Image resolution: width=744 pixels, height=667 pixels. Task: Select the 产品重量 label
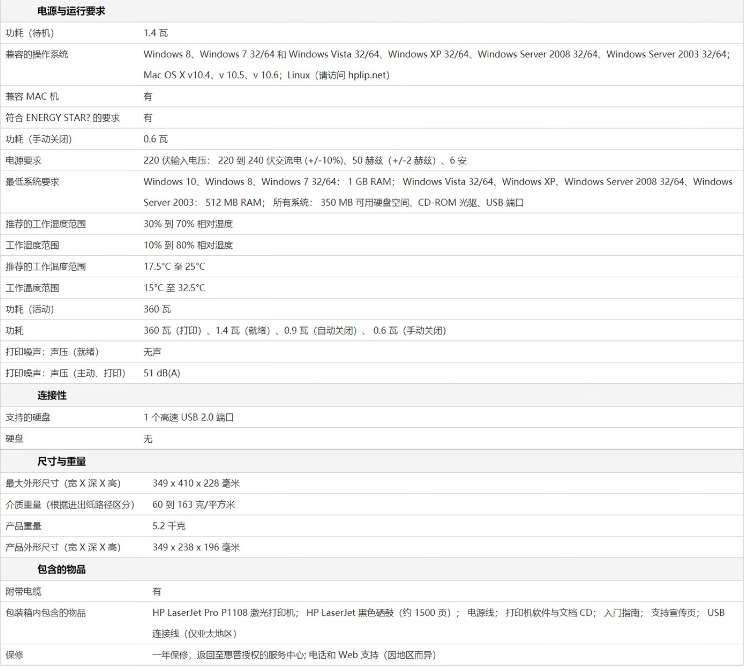[x=23, y=526]
